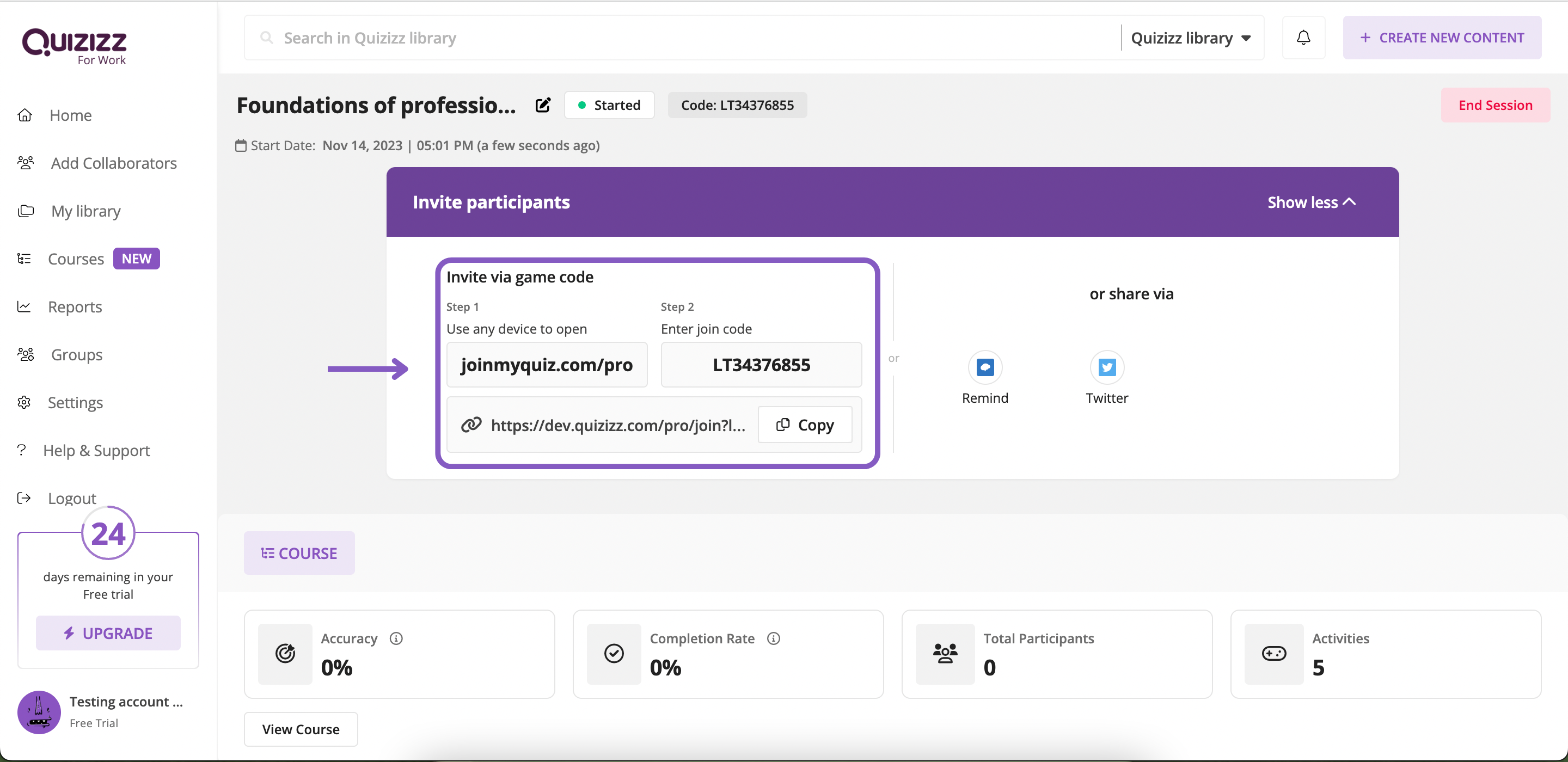This screenshot has width=1568, height=762.
Task: Open Settings from the sidebar
Action: 75,402
